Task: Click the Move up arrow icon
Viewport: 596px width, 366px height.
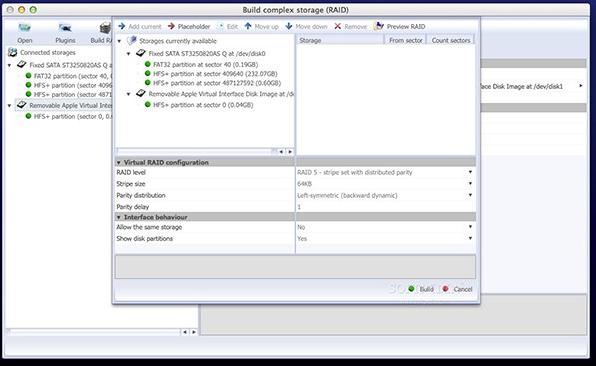Action: (x=248, y=26)
